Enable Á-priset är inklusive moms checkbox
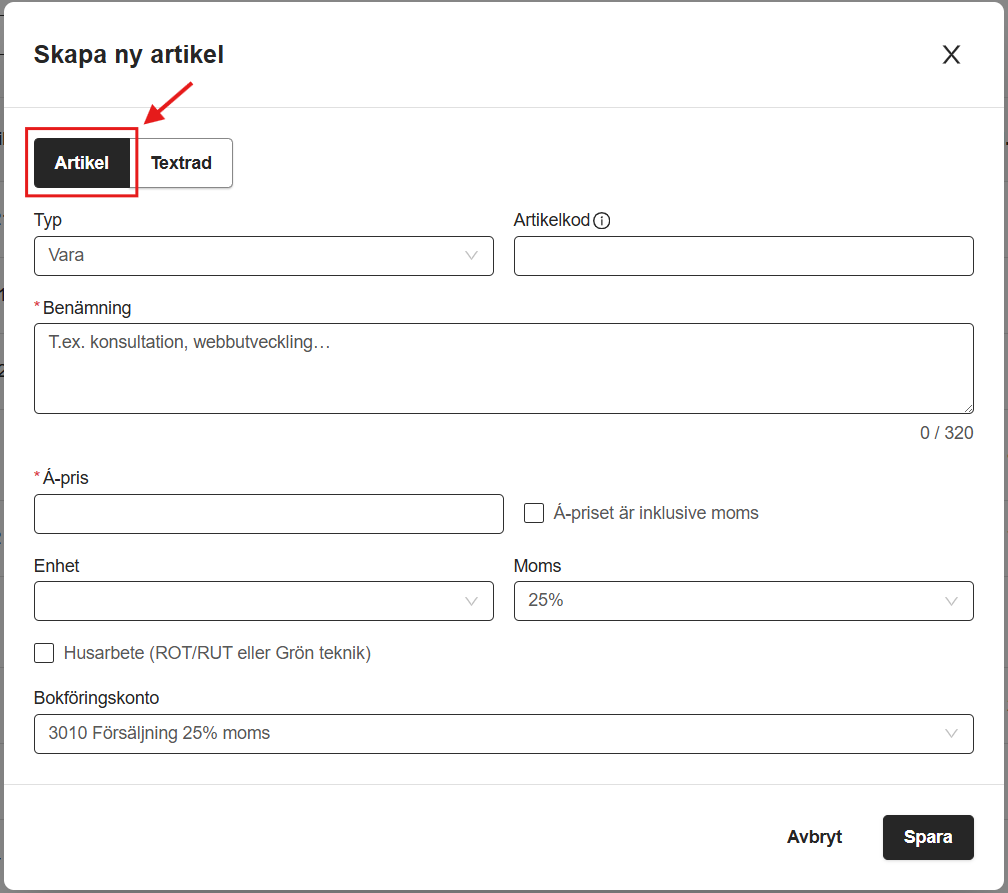Viewport: 1008px width, 893px height. tap(534, 513)
